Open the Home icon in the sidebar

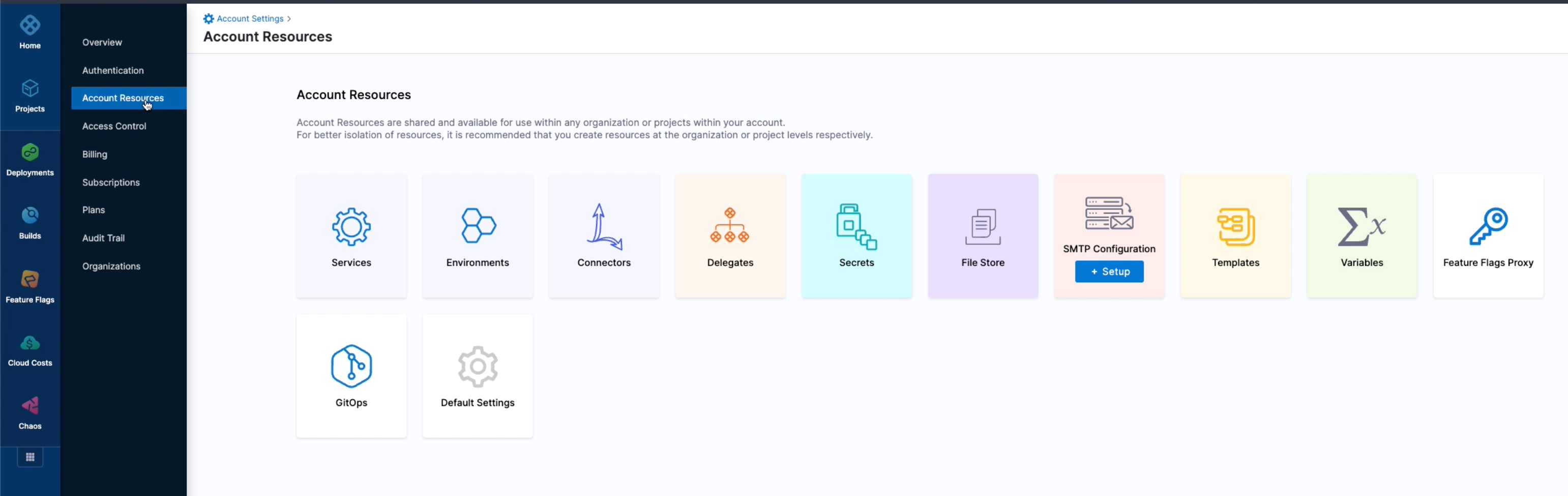[29, 31]
